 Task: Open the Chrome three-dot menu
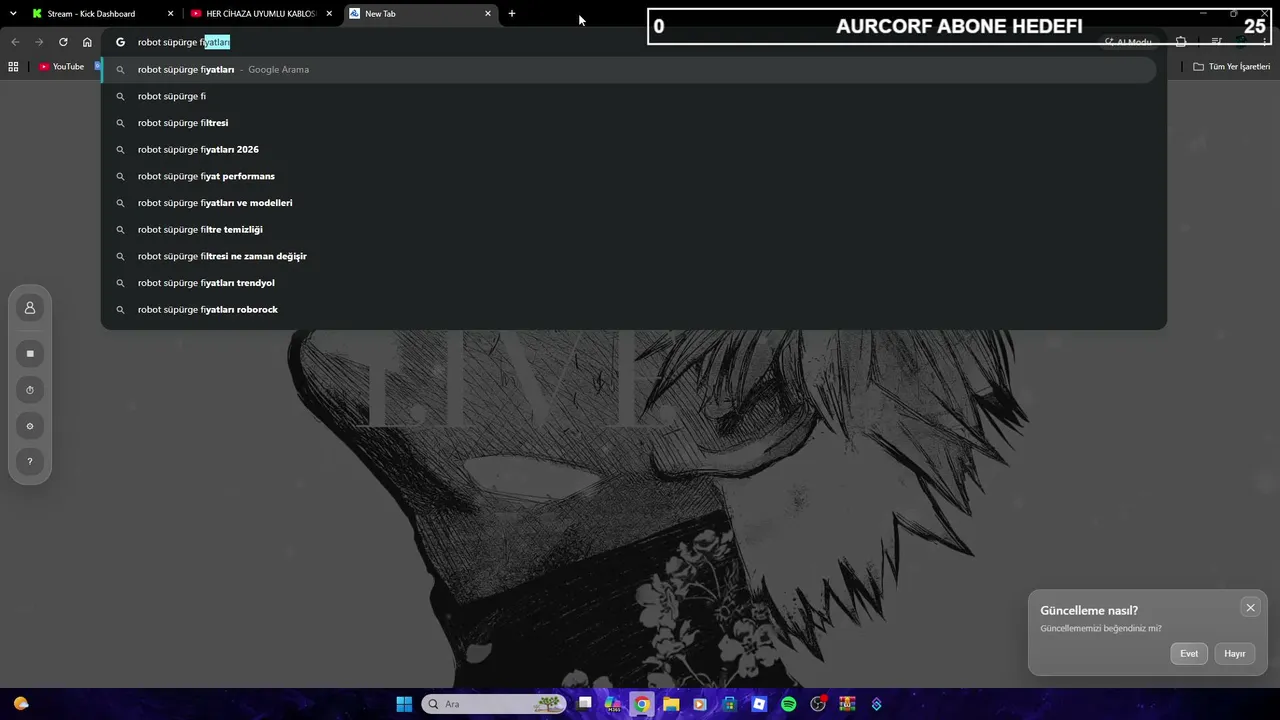[1264, 42]
